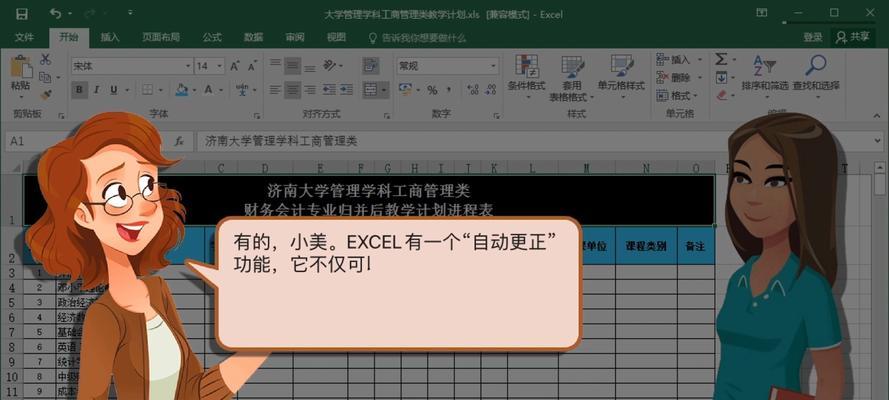Open Conditional Formatting (条件格式)
This screenshot has width=889, height=400.
526,75
